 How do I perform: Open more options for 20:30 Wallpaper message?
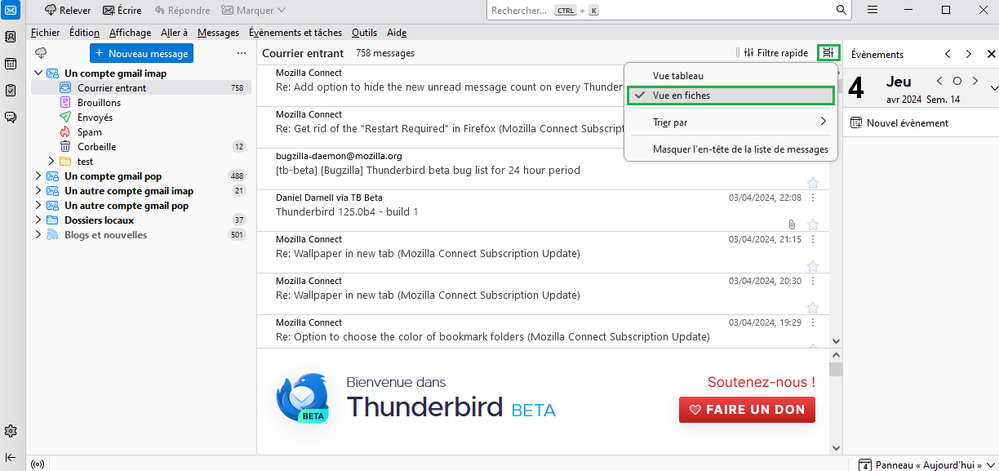[x=812, y=280]
